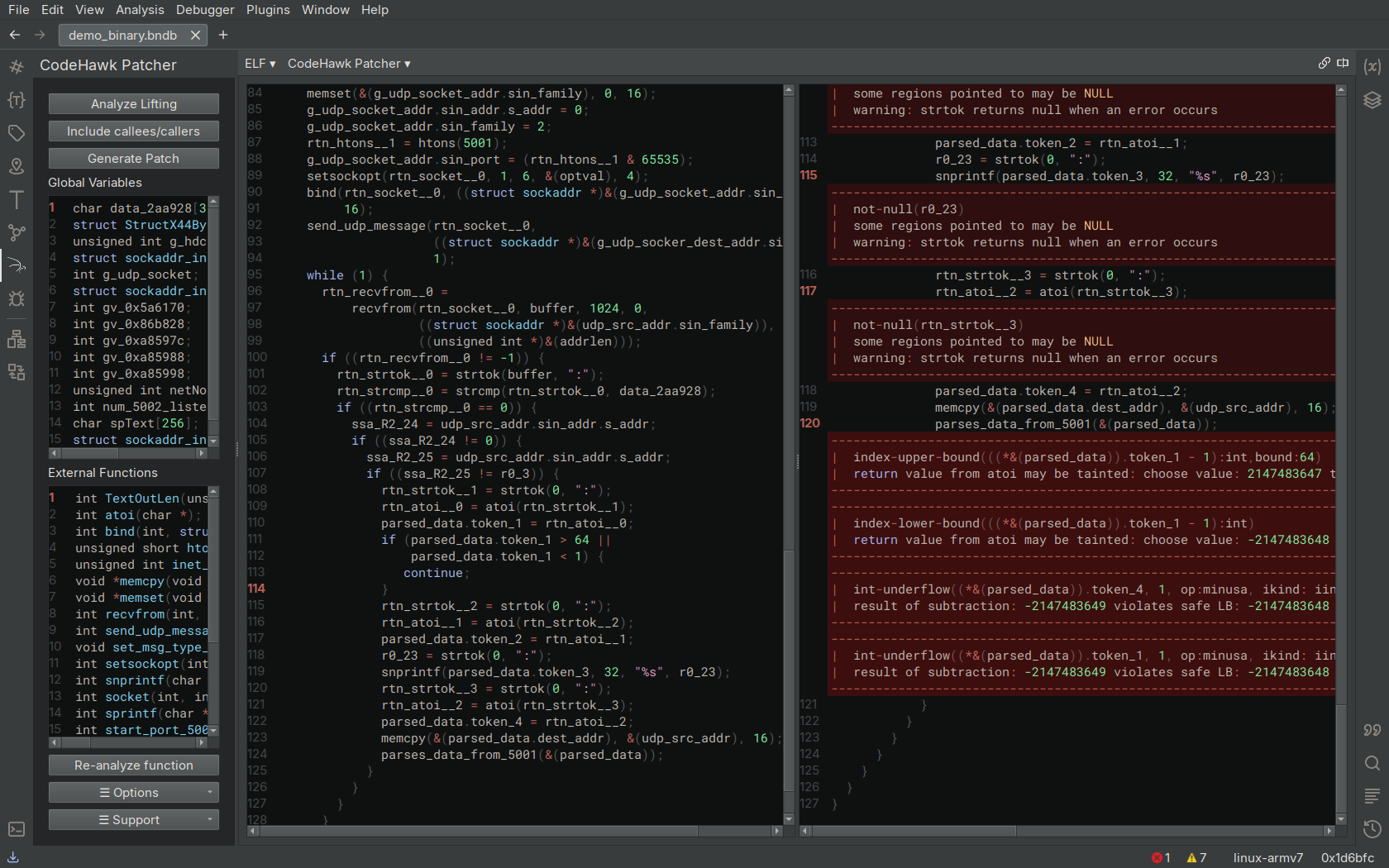Expand the Options dropdown button
Screen dimensions: 1389x868
coord(134,793)
